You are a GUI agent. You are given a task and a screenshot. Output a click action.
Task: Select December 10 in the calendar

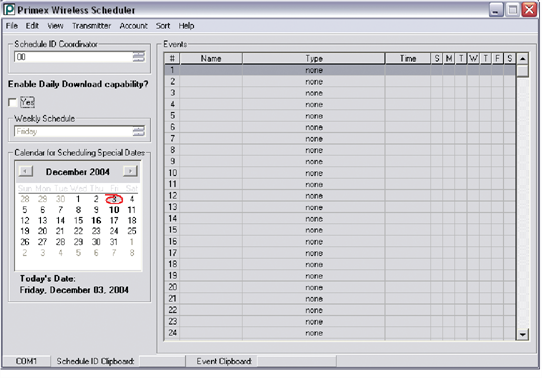[x=114, y=210]
